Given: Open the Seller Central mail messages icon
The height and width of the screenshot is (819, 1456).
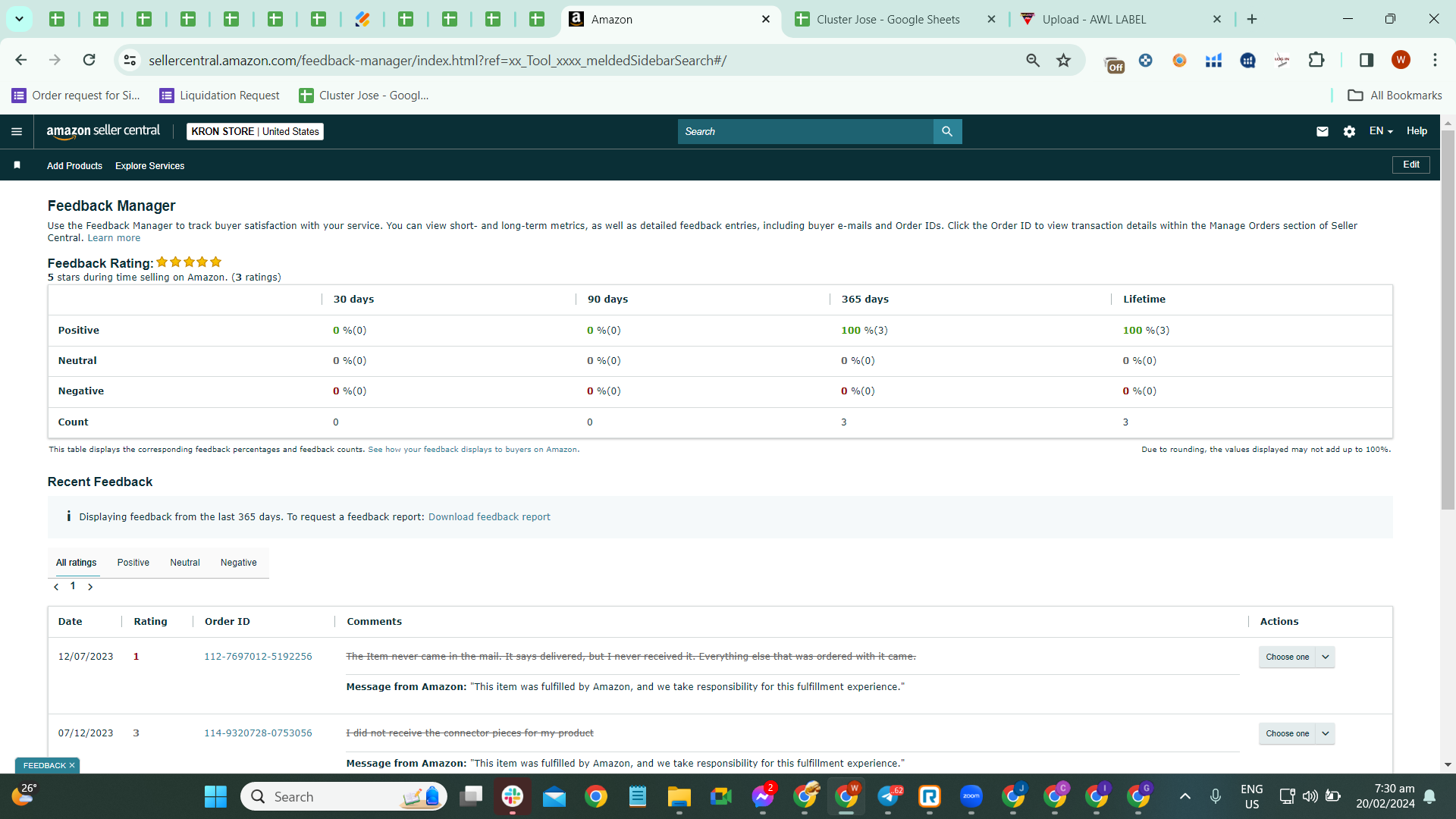Looking at the screenshot, I should point(1322,131).
